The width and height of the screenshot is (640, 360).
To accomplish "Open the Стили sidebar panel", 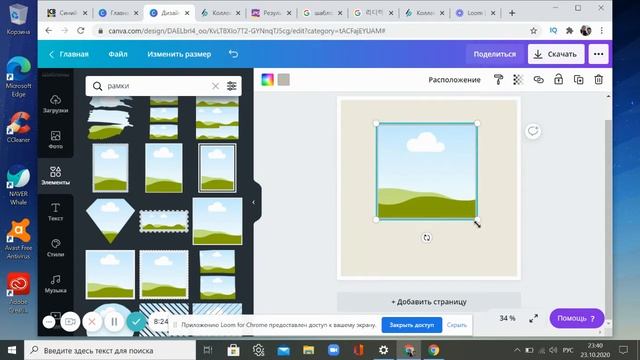I will [x=56, y=247].
